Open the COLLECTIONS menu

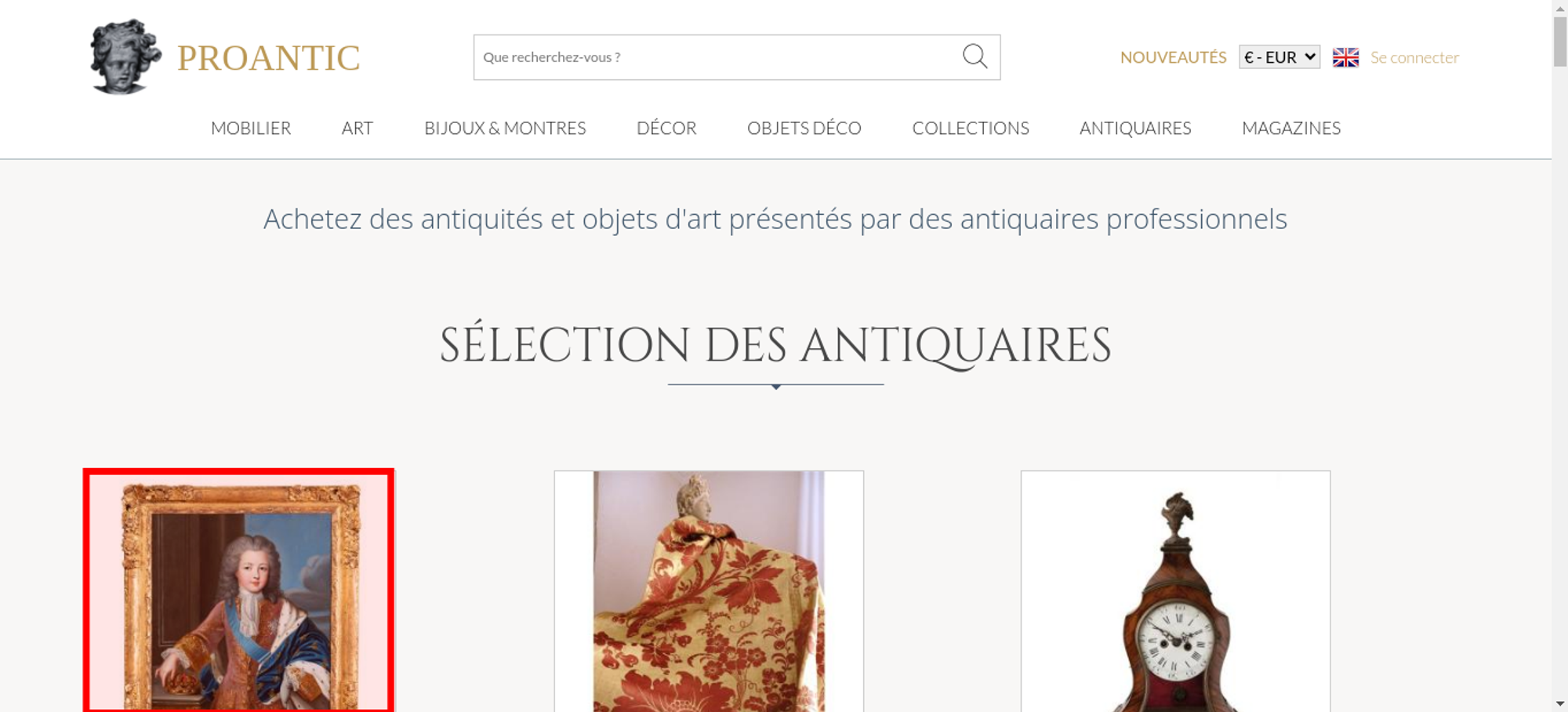tap(971, 128)
